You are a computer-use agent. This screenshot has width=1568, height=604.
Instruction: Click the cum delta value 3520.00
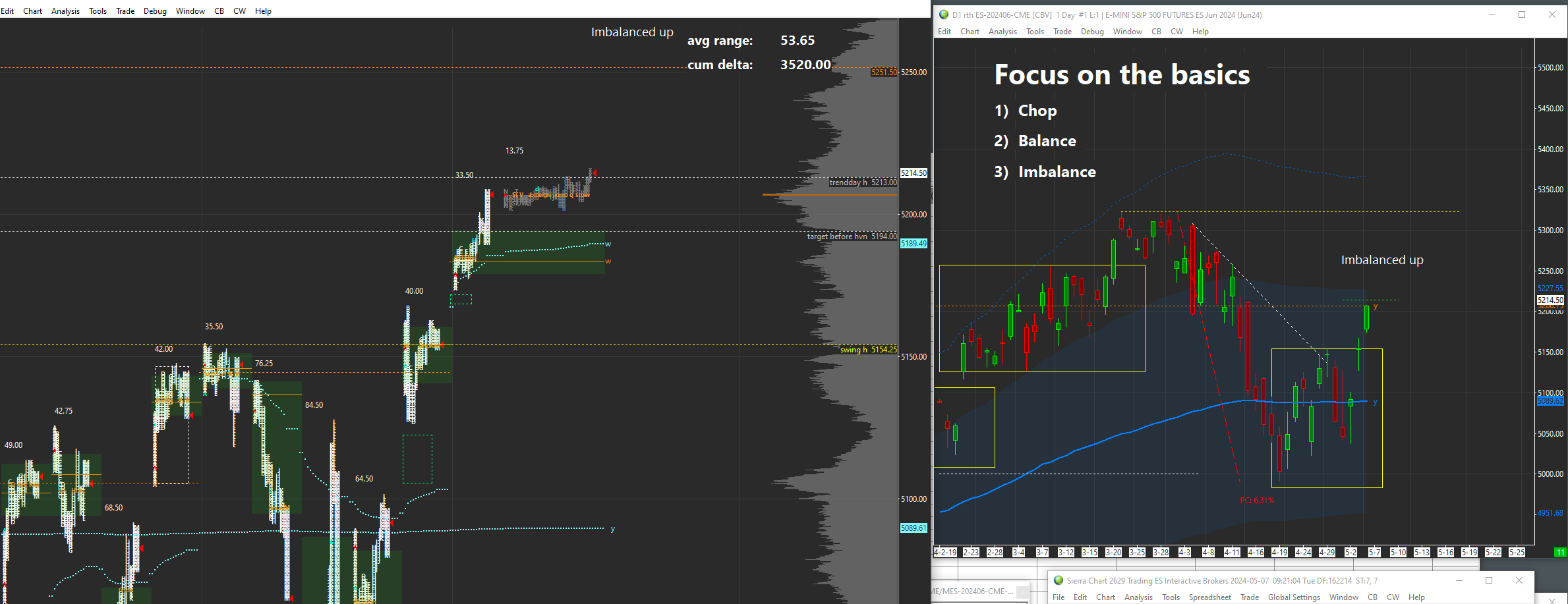point(805,65)
